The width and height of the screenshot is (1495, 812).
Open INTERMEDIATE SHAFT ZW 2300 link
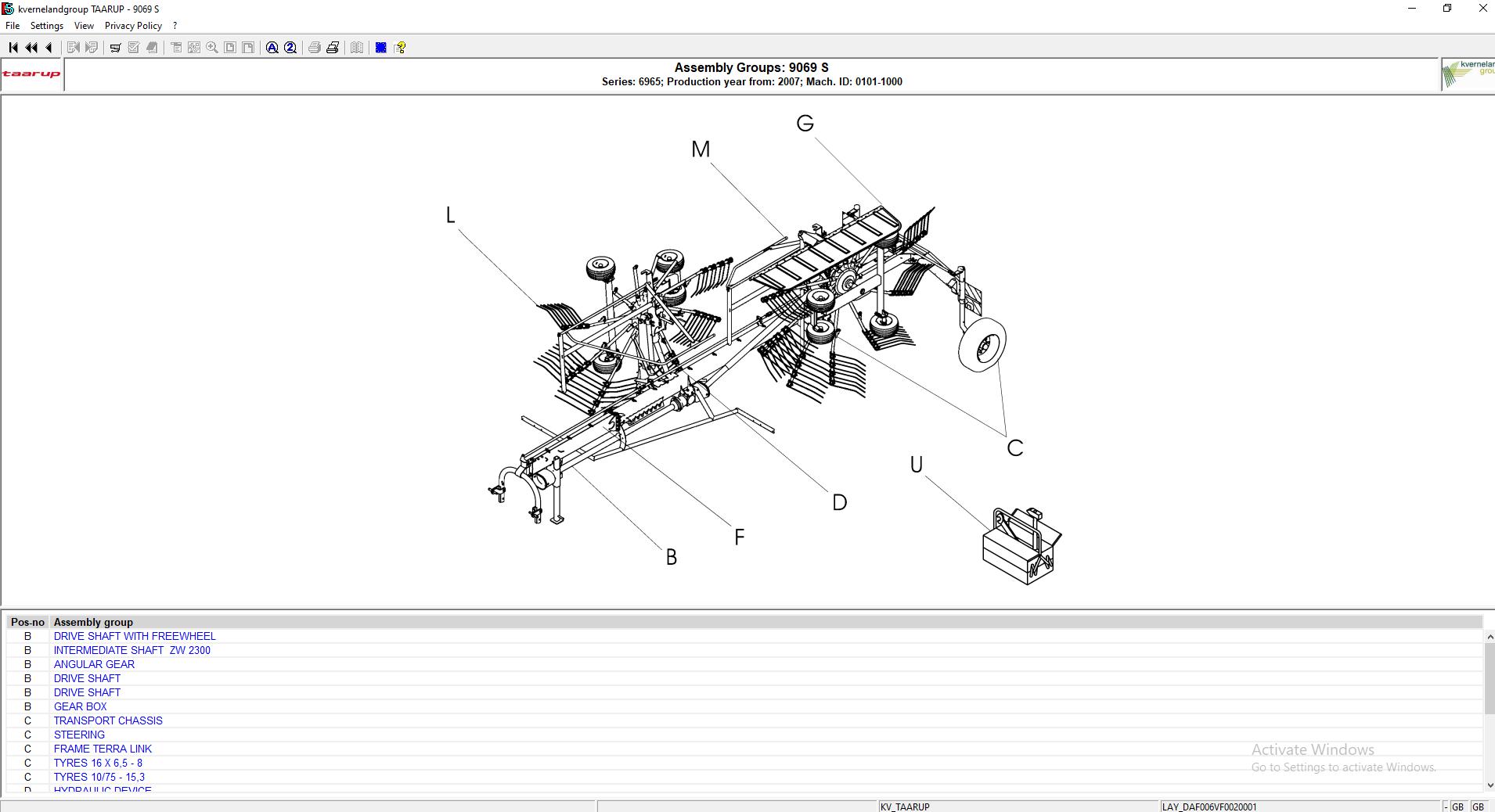point(131,650)
